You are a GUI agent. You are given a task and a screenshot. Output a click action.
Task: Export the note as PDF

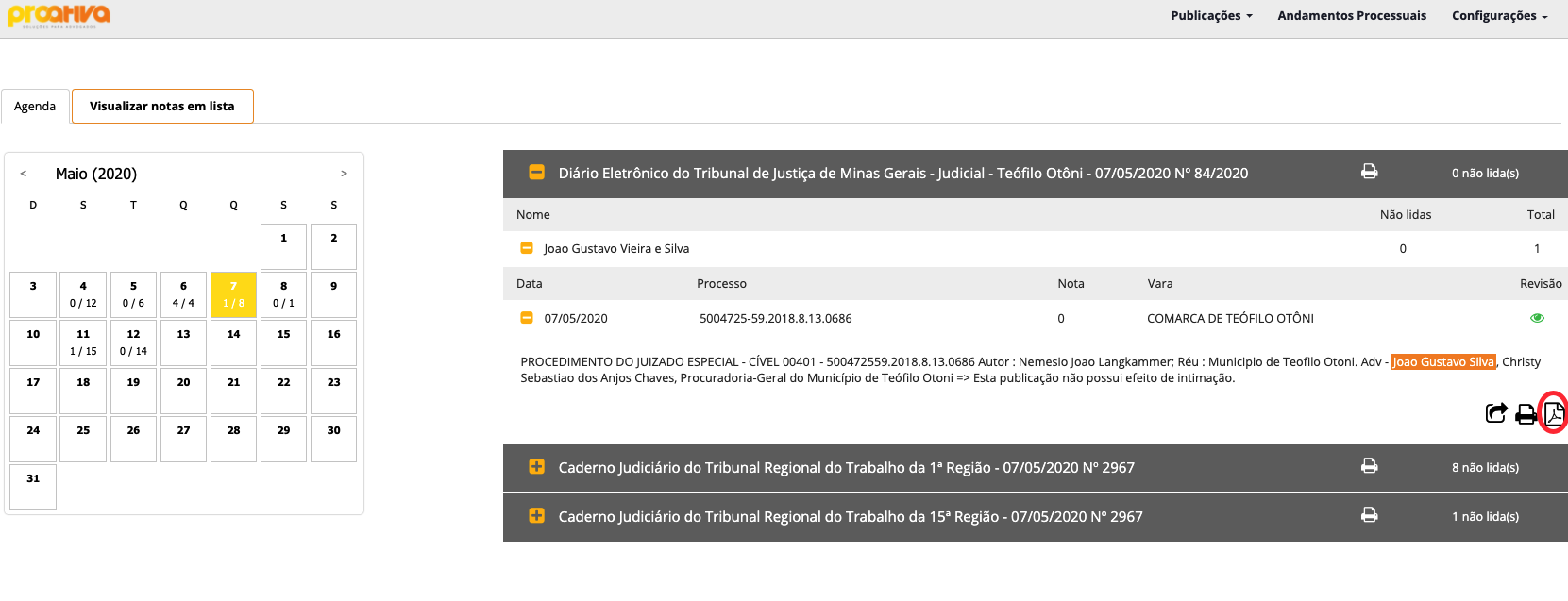tap(1554, 412)
